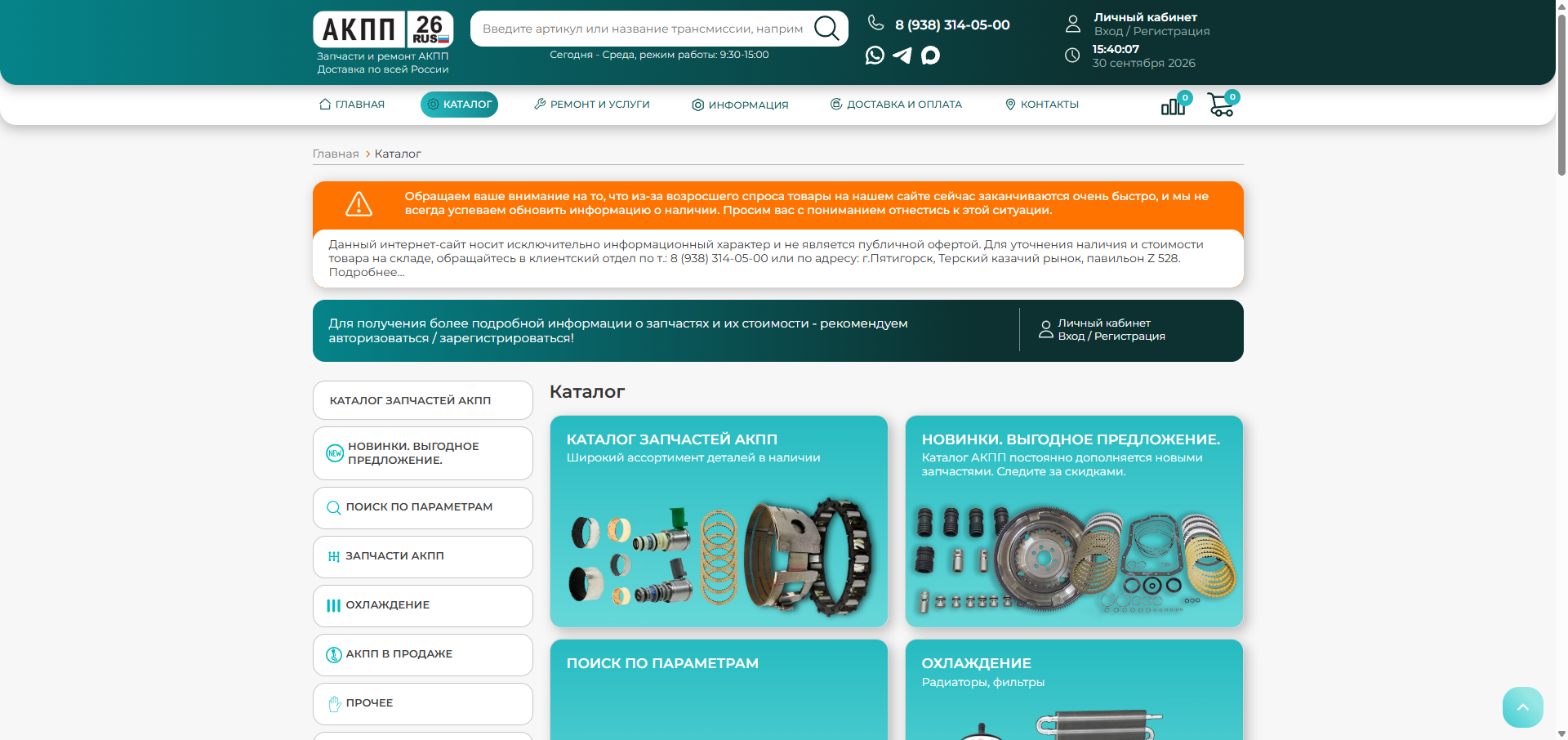This screenshot has height=740, width=1568.
Task: Open the Telegram contact icon
Action: coord(902,55)
